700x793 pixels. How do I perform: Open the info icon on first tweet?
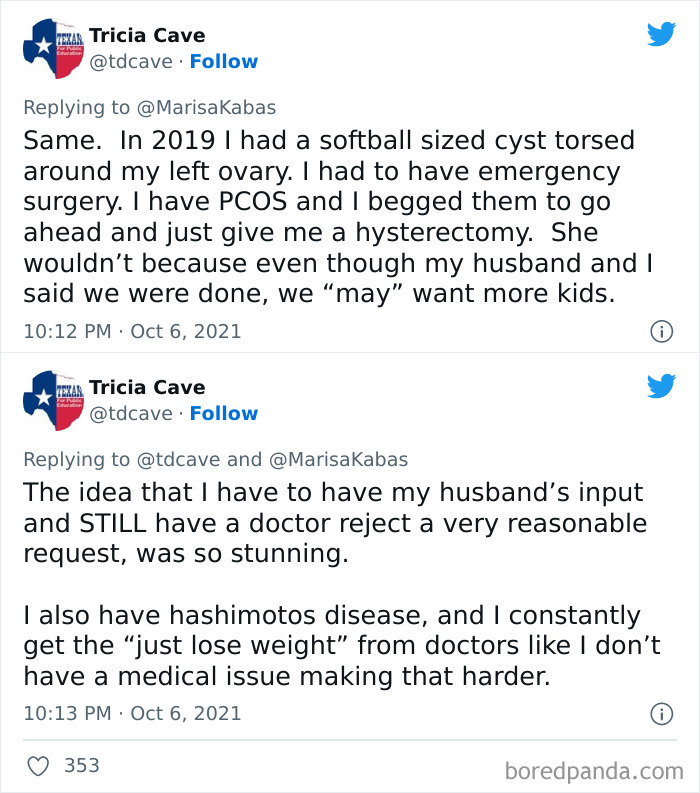point(661,331)
